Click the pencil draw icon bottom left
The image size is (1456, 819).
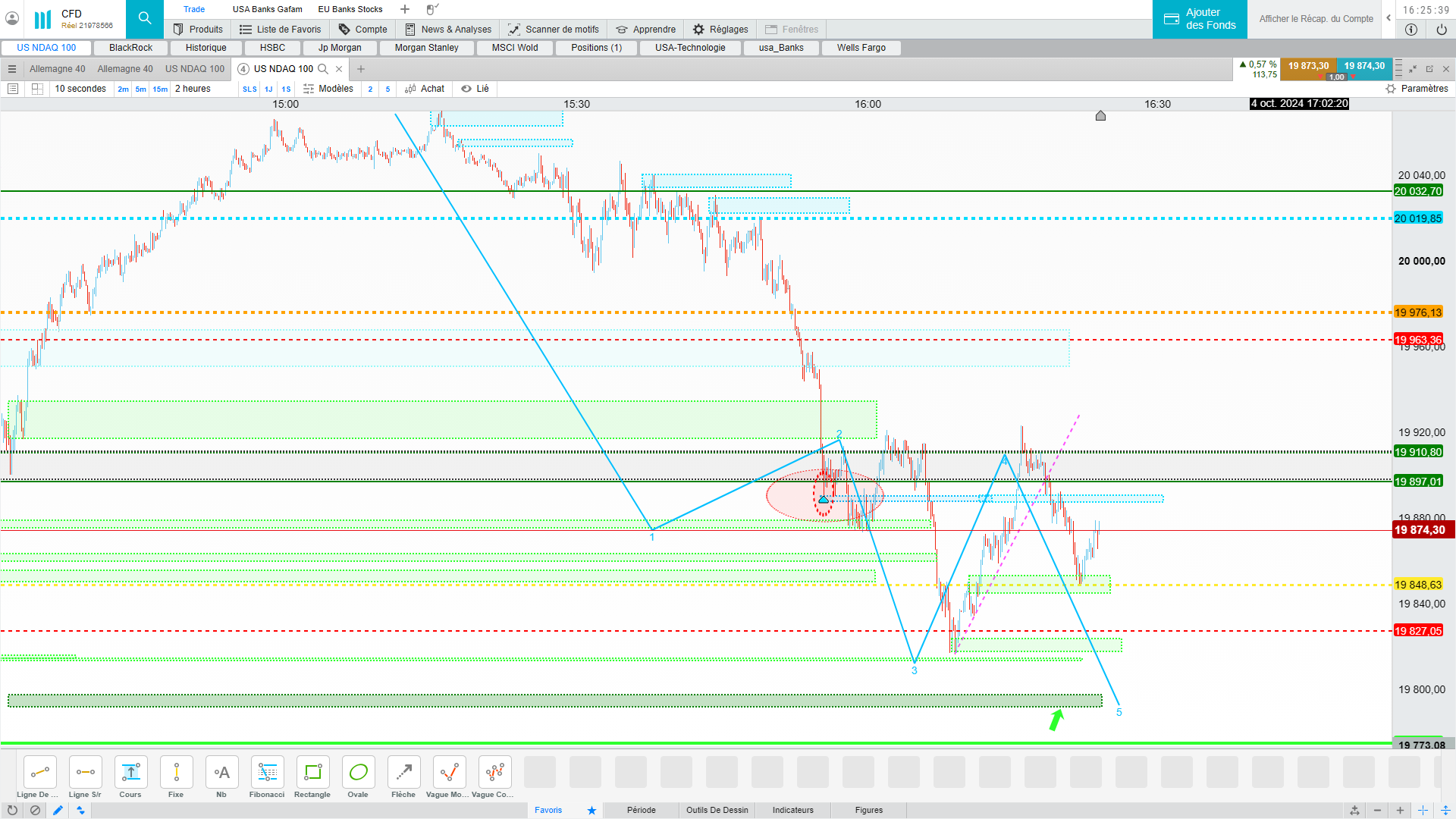pos(58,810)
